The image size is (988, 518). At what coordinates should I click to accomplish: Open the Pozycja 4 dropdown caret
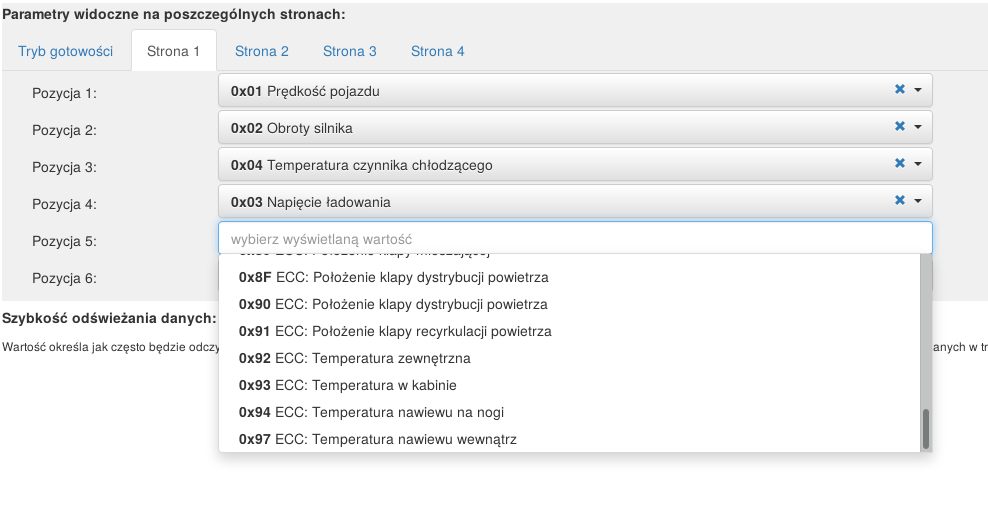click(x=918, y=202)
